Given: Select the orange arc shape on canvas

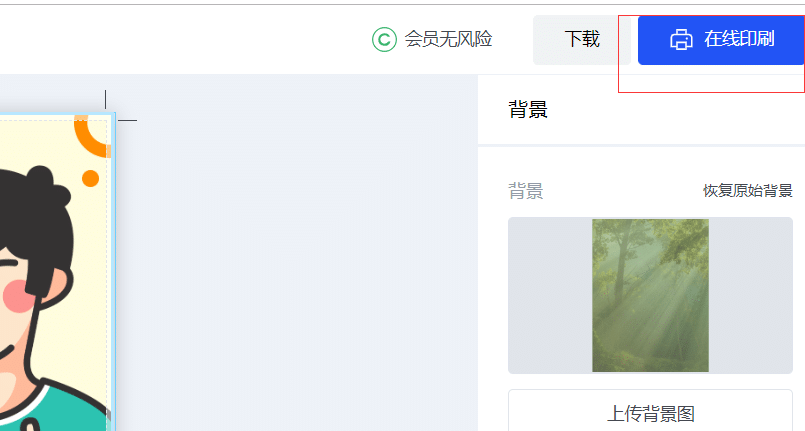Looking at the screenshot, I should (x=91, y=136).
